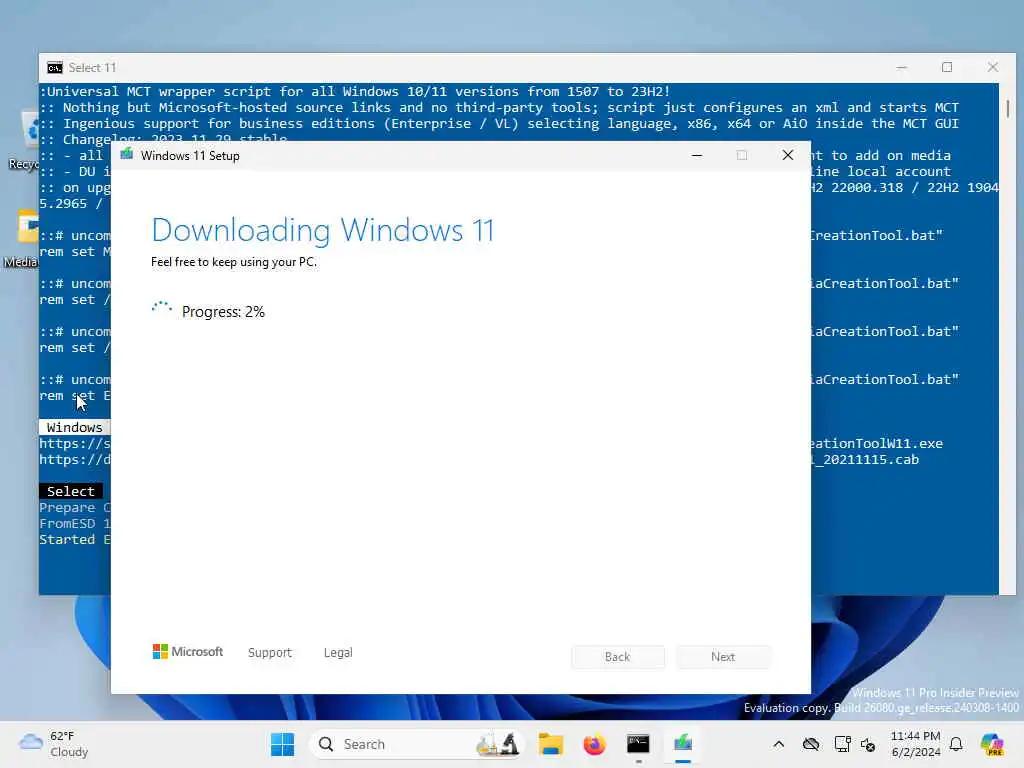Show hidden system tray icons chevron
This screenshot has width=1024, height=768.
click(778, 744)
